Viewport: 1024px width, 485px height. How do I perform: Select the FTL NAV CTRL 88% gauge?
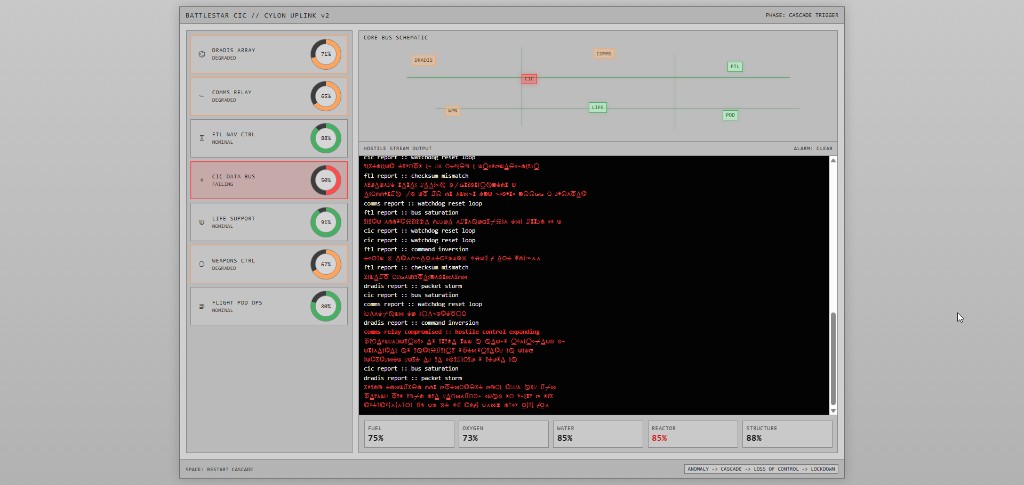coord(326,138)
